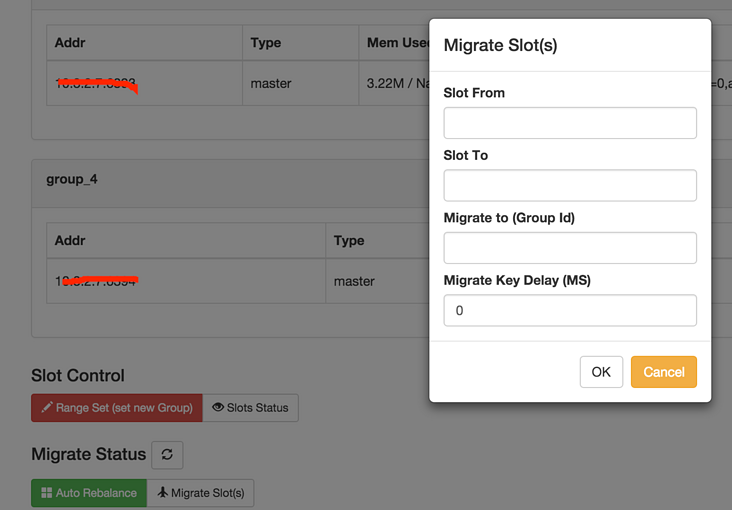
Task: Click the grid icon on Auto Rebalance
Action: click(47, 493)
